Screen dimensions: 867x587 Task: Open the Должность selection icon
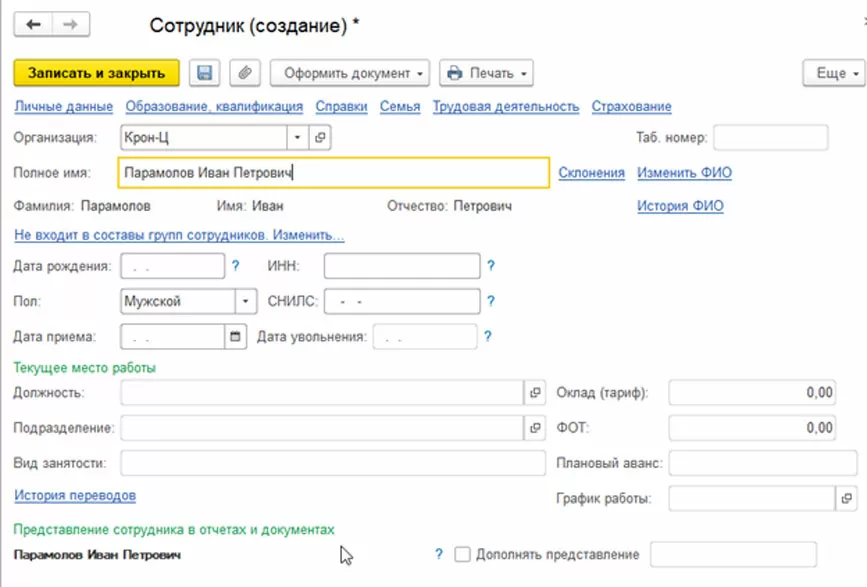(x=535, y=393)
